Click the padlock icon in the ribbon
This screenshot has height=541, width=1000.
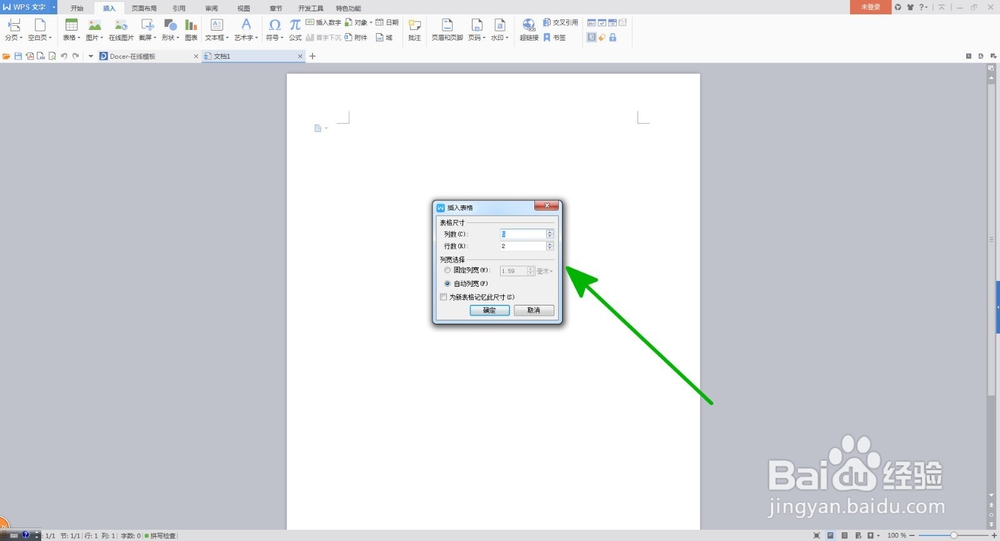613,38
